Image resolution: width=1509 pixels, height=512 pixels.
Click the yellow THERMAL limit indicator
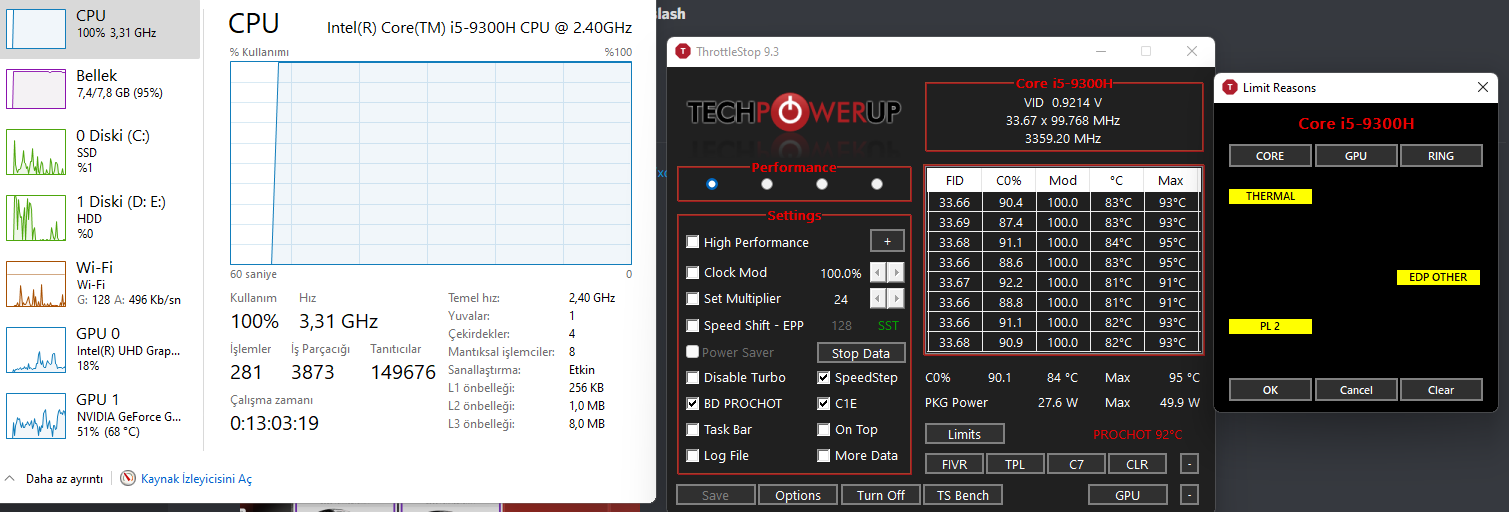coord(1270,196)
